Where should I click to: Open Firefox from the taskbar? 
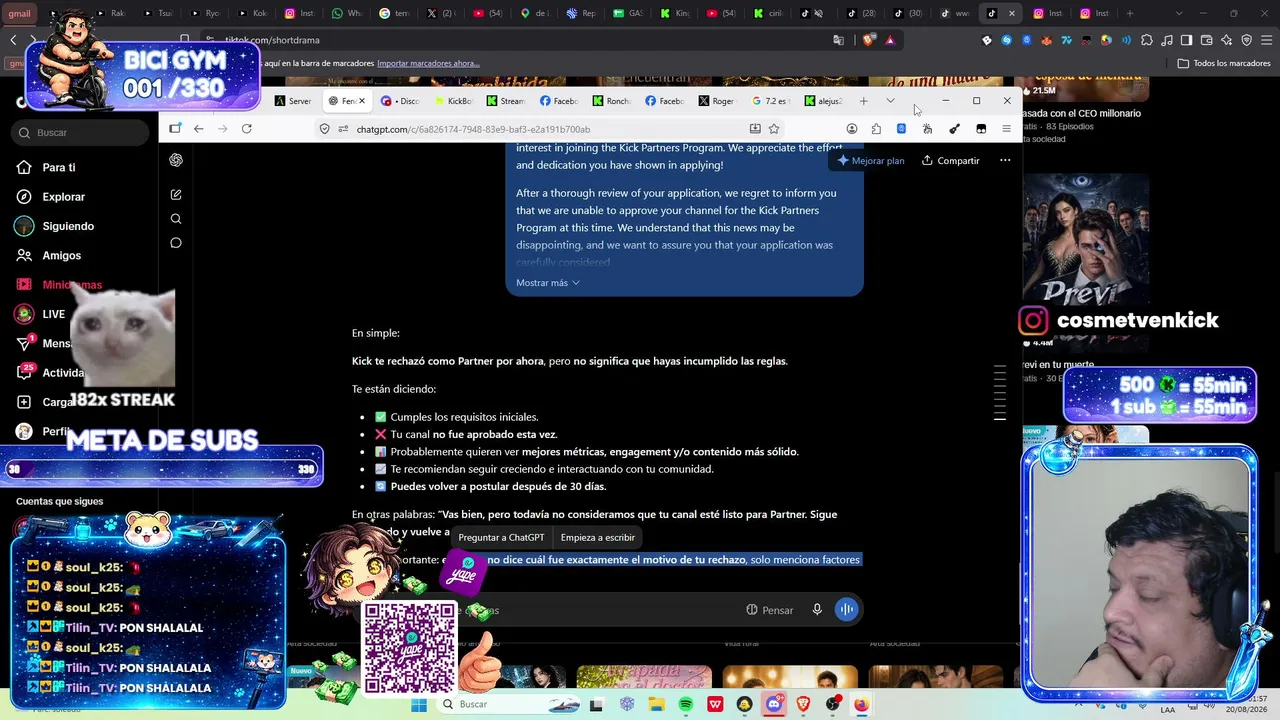coord(861,705)
